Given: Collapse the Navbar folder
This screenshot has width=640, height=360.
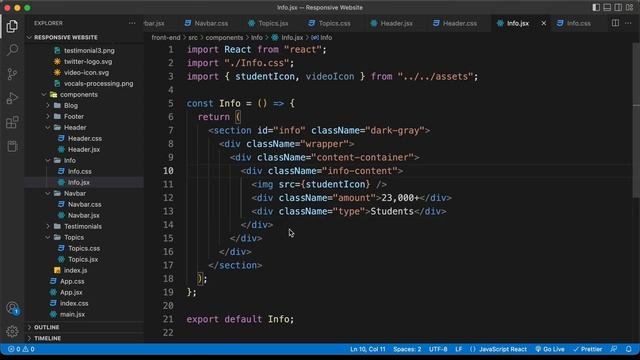Looking at the screenshot, I should [75, 193].
